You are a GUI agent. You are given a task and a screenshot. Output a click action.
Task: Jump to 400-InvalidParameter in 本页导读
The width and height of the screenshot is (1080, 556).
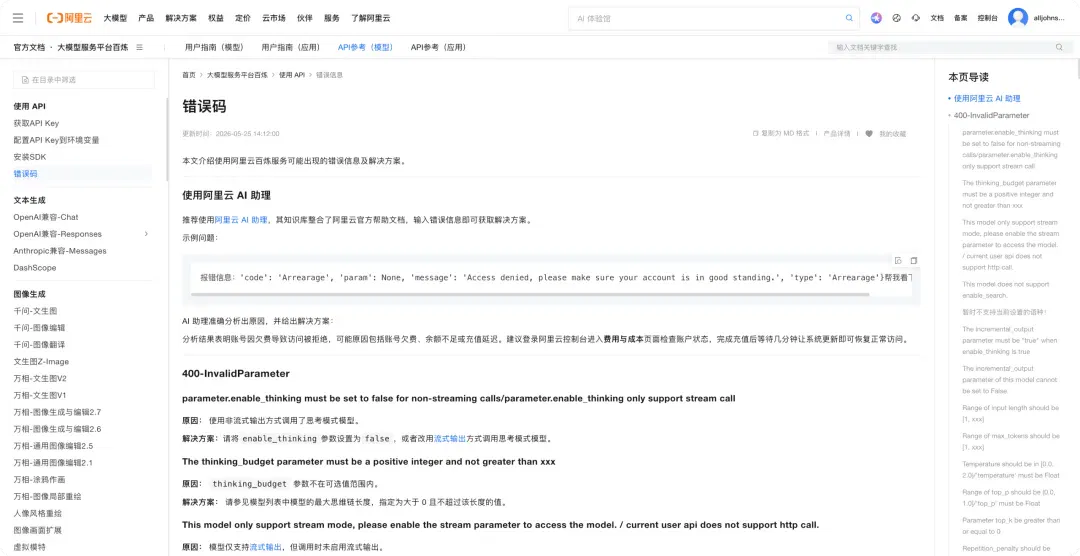pos(992,116)
